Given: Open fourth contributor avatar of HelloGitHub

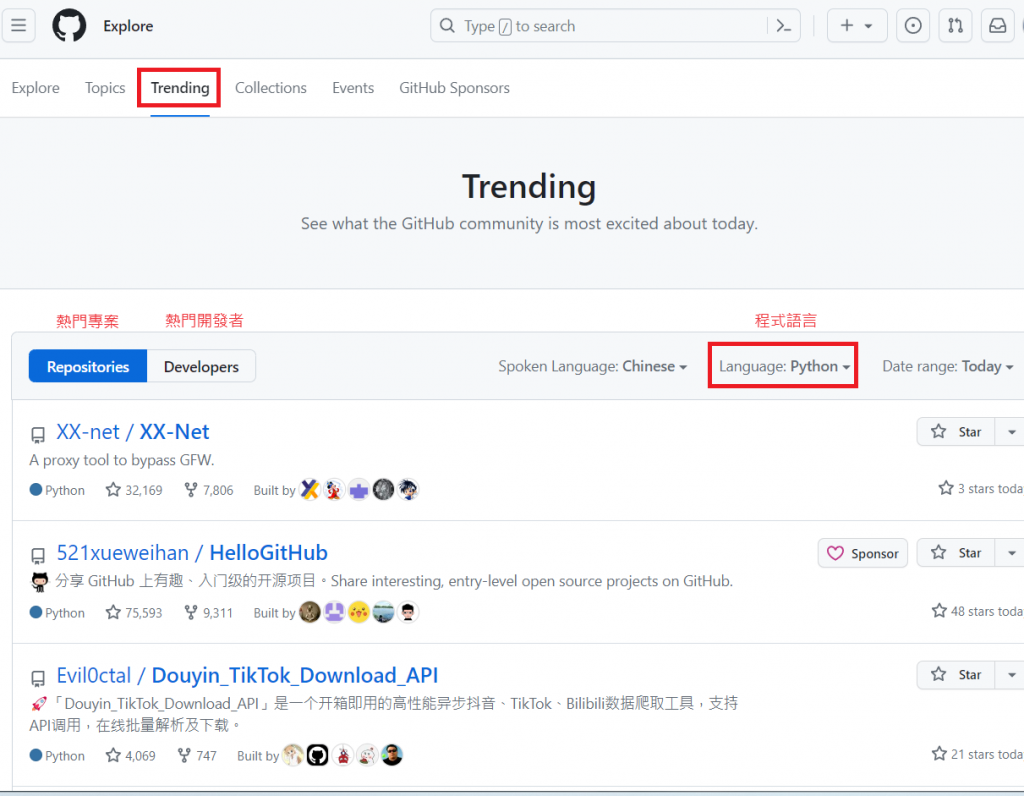Looking at the screenshot, I should (383, 612).
